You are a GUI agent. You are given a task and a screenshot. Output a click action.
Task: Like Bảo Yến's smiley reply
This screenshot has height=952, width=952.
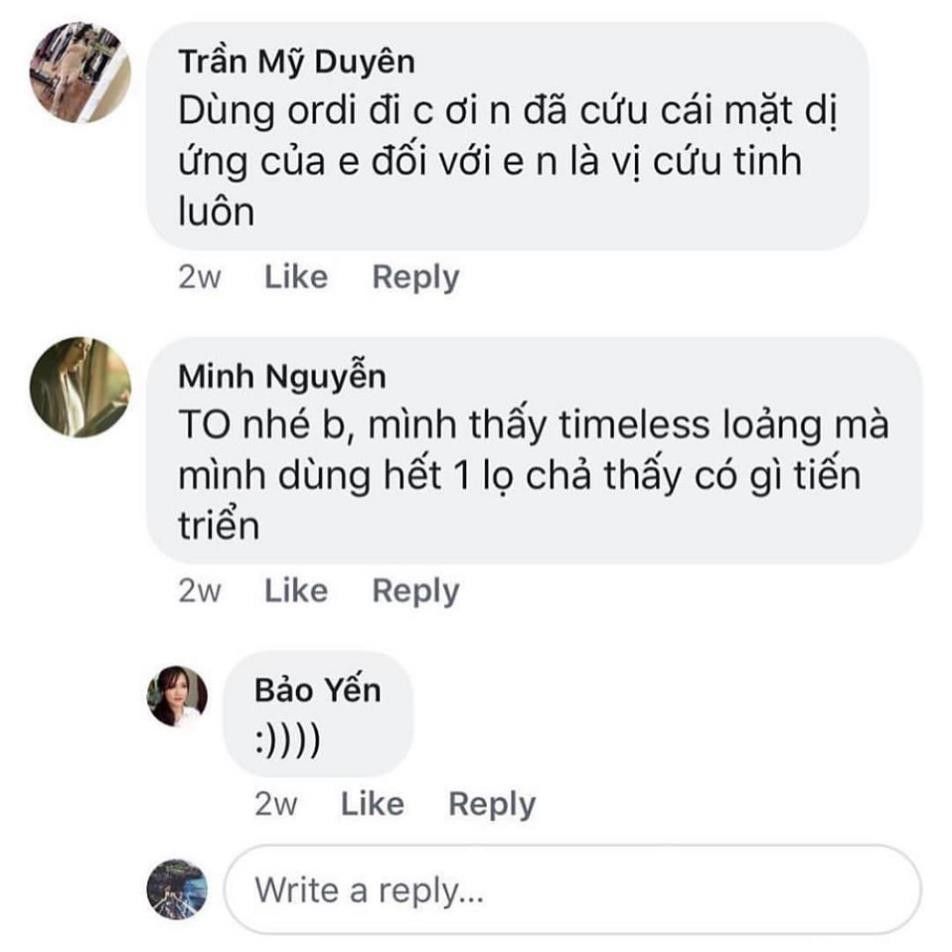point(372,804)
